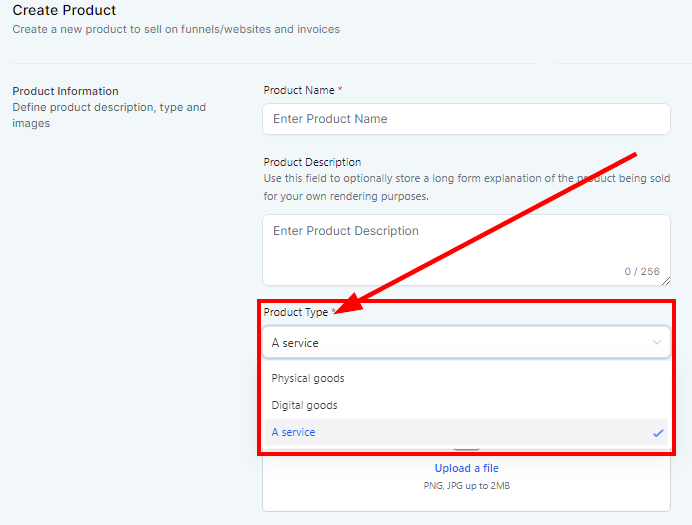Click the 0 / 256 character counter

coord(642,272)
